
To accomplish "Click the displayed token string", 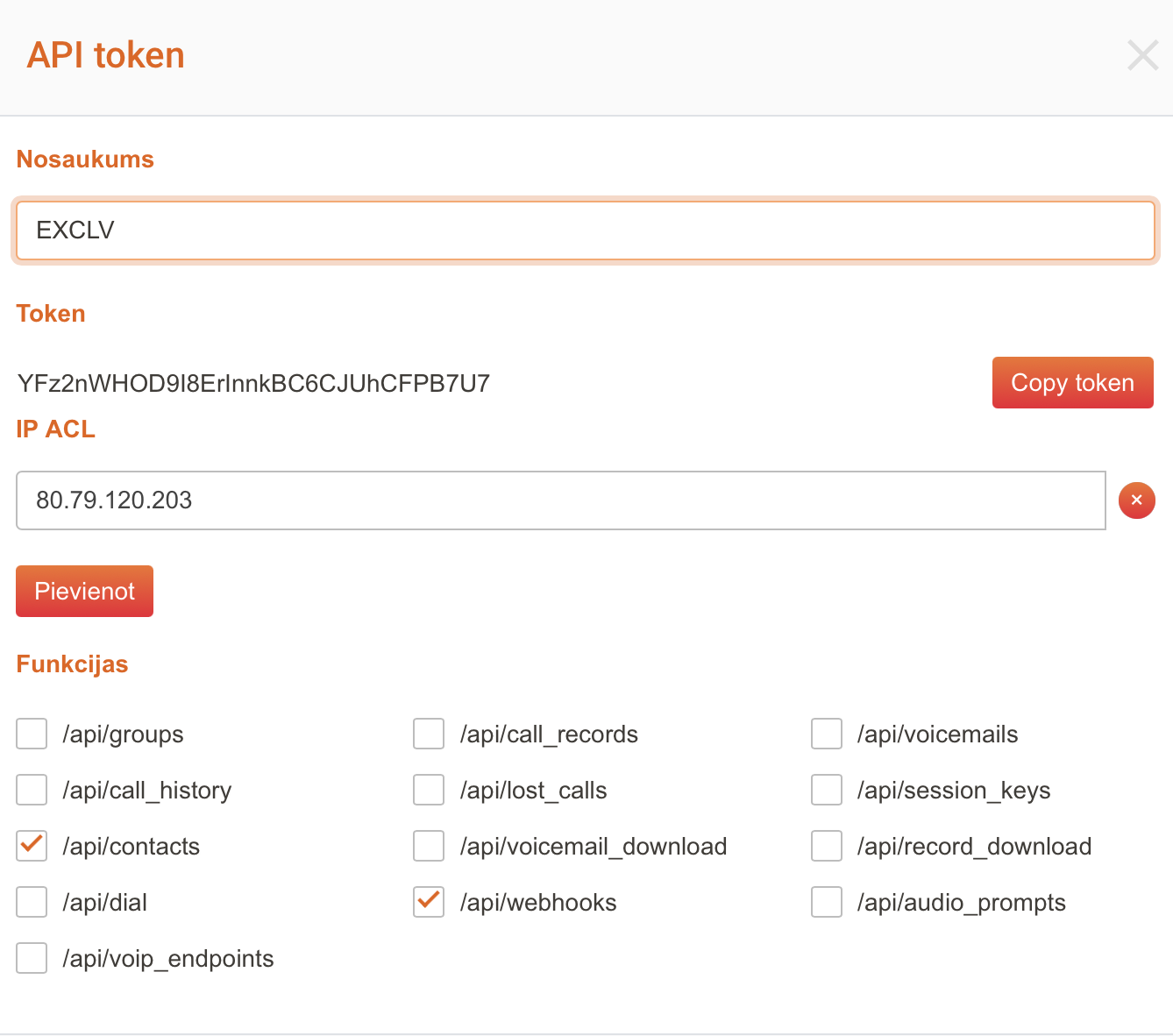I will [253, 384].
